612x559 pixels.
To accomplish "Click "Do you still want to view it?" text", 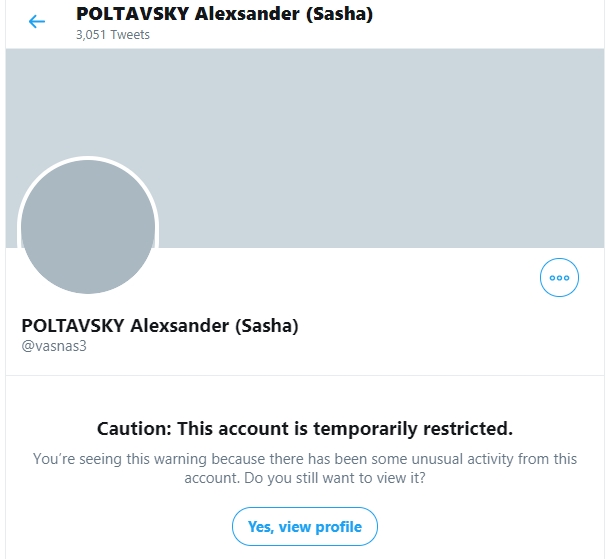I will coord(334,478).
